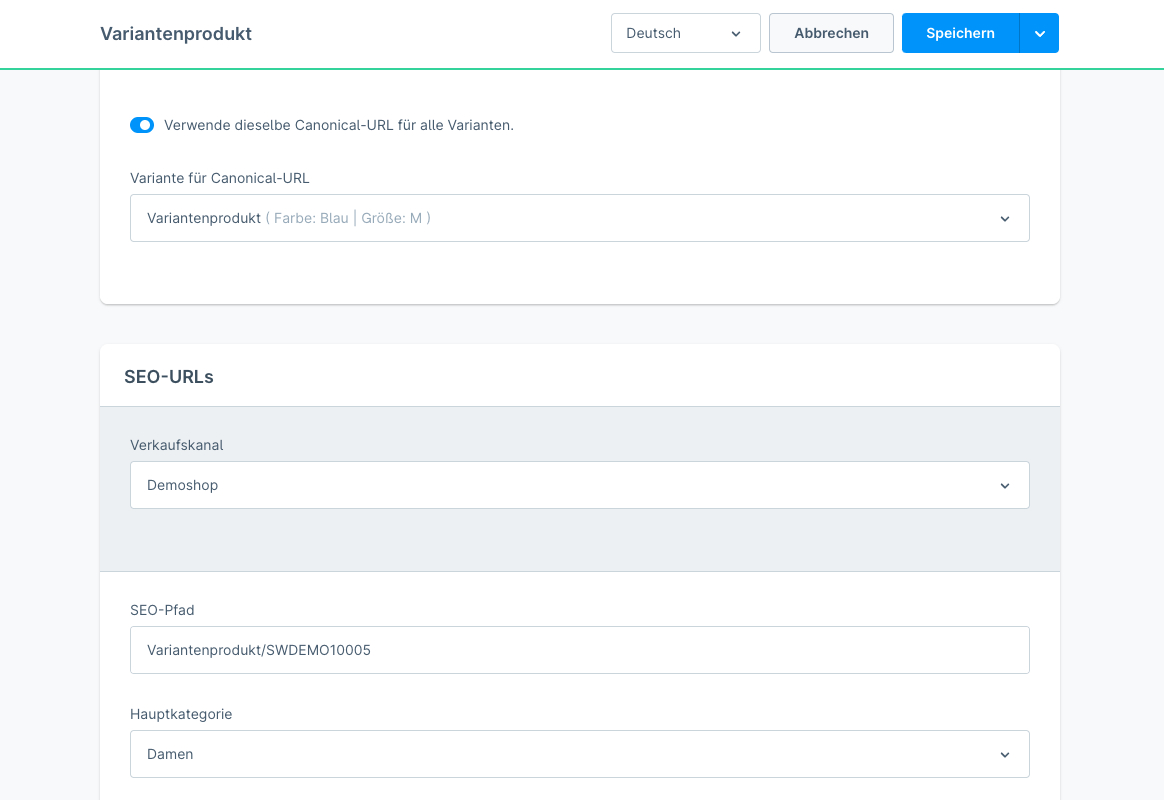The width and height of the screenshot is (1164, 800).
Task: Open the Hauptkategorie dropdown showing Damen
Action: coord(560,754)
